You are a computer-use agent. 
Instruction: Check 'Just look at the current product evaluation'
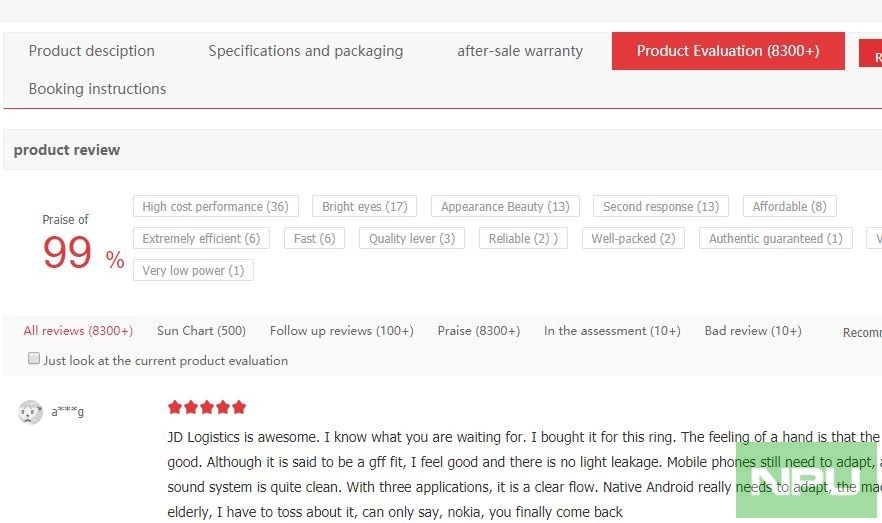(x=34, y=359)
